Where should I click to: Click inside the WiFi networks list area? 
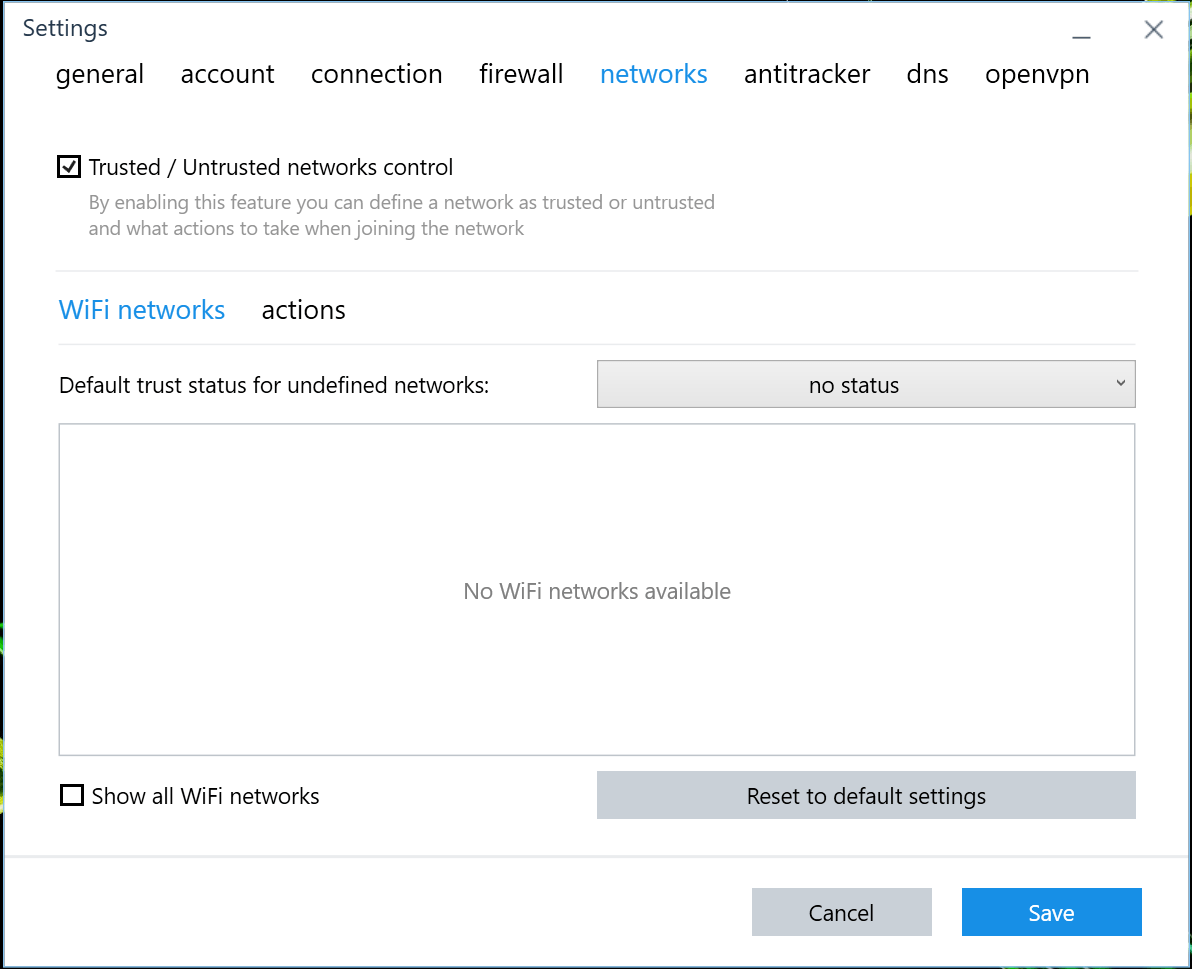point(597,591)
